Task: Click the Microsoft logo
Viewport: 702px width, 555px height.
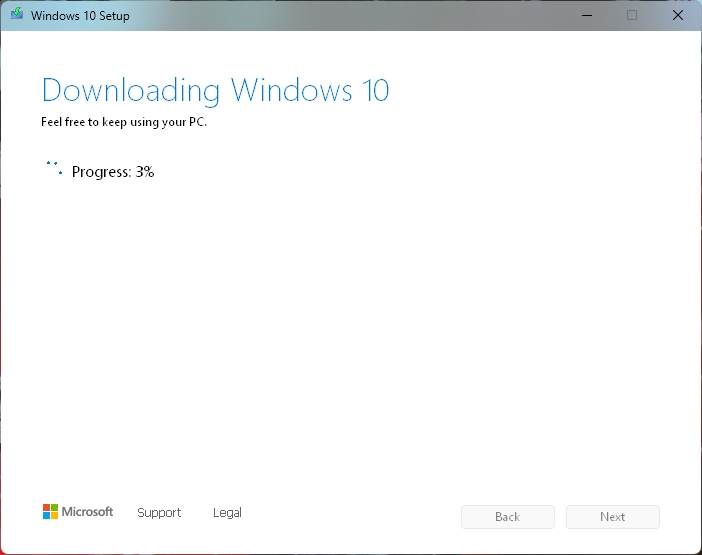Action: [x=78, y=512]
